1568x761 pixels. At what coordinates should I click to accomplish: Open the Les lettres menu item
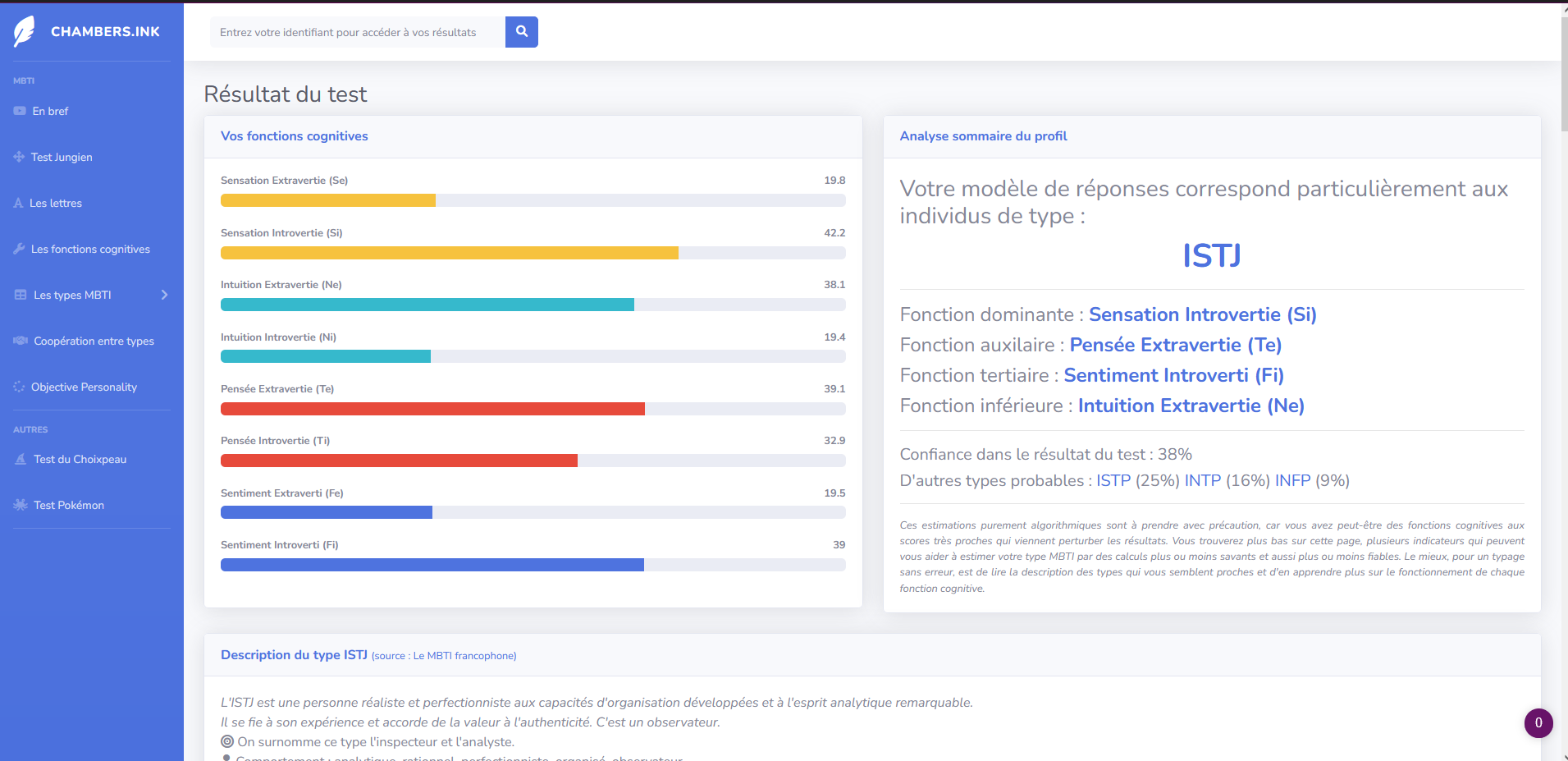tap(56, 203)
